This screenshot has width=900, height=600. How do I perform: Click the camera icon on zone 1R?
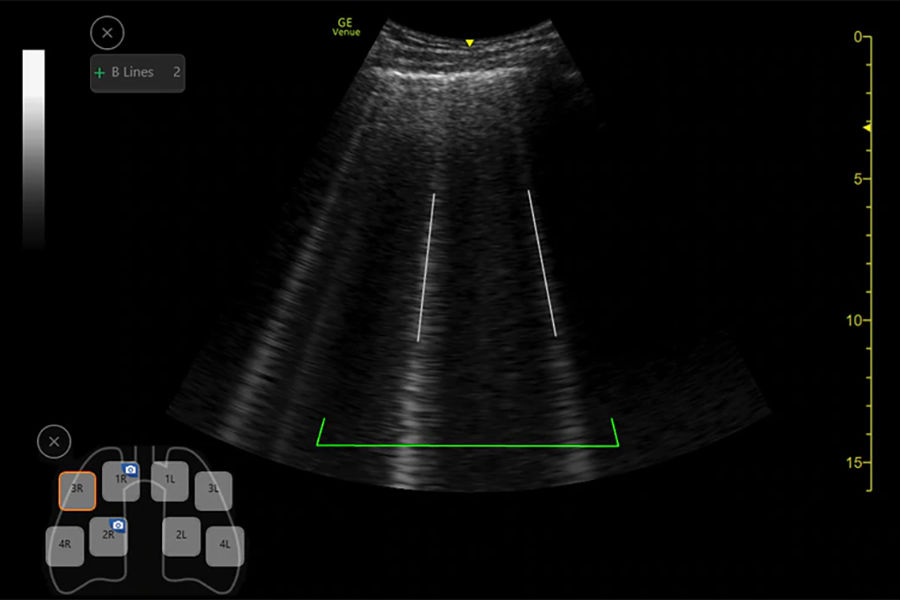(130, 469)
